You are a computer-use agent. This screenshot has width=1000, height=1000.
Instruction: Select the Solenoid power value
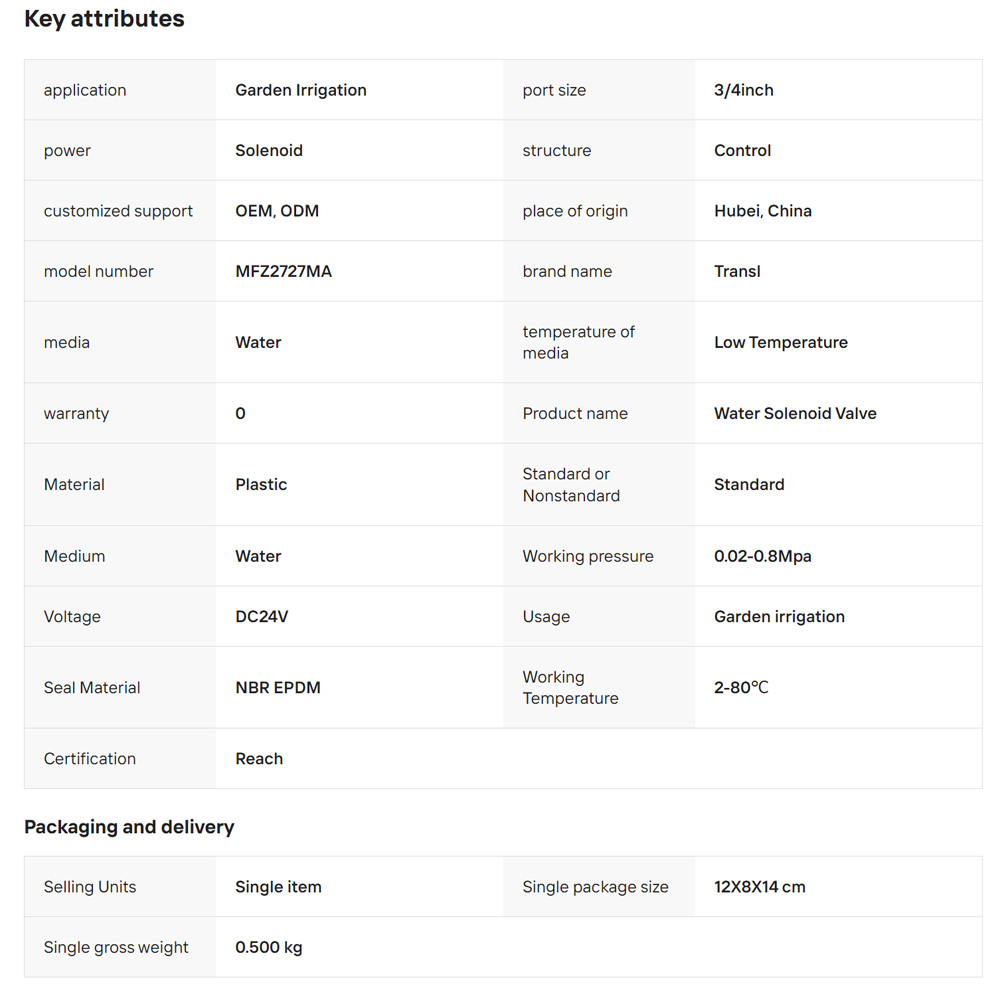pyautogui.click(x=268, y=151)
